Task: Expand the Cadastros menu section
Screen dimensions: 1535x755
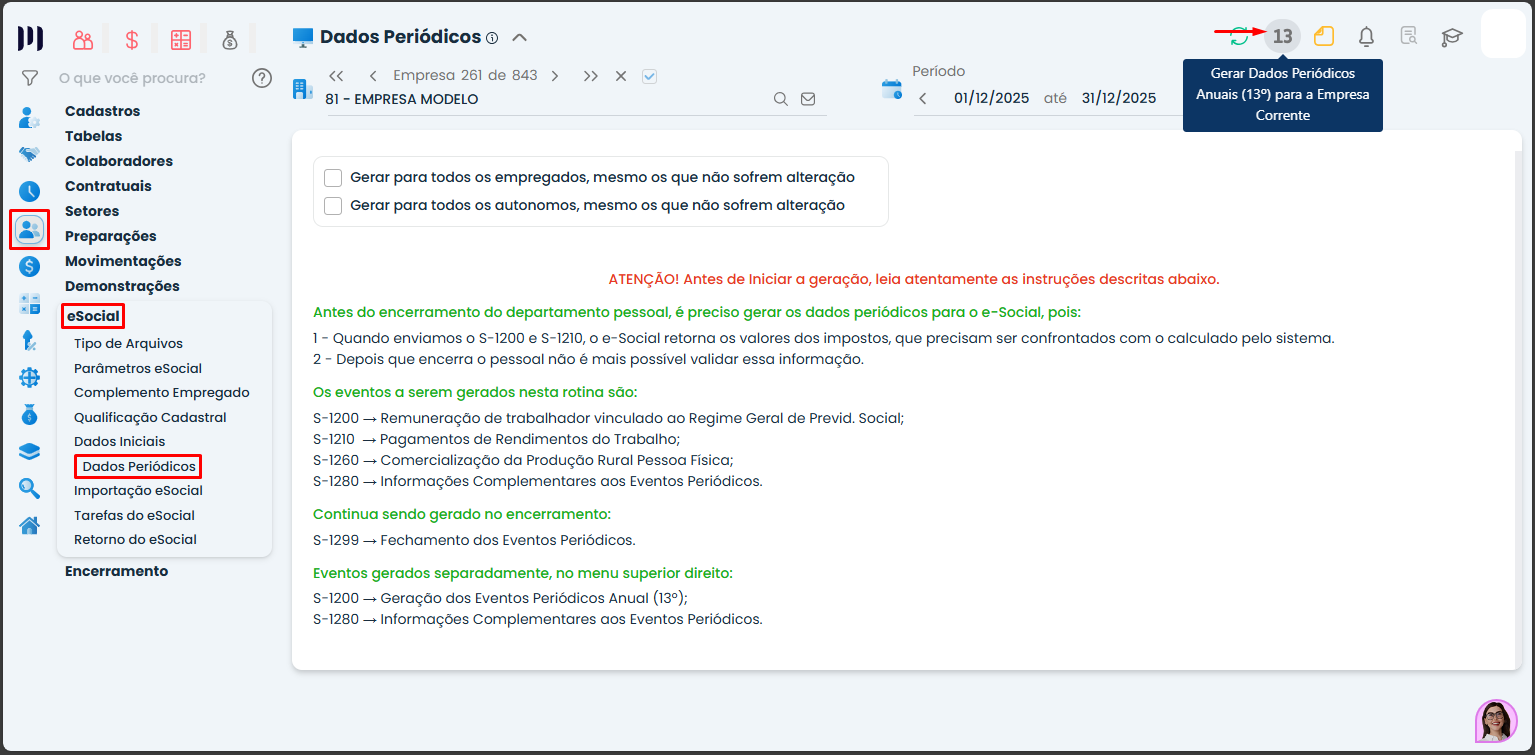Action: [x=102, y=111]
